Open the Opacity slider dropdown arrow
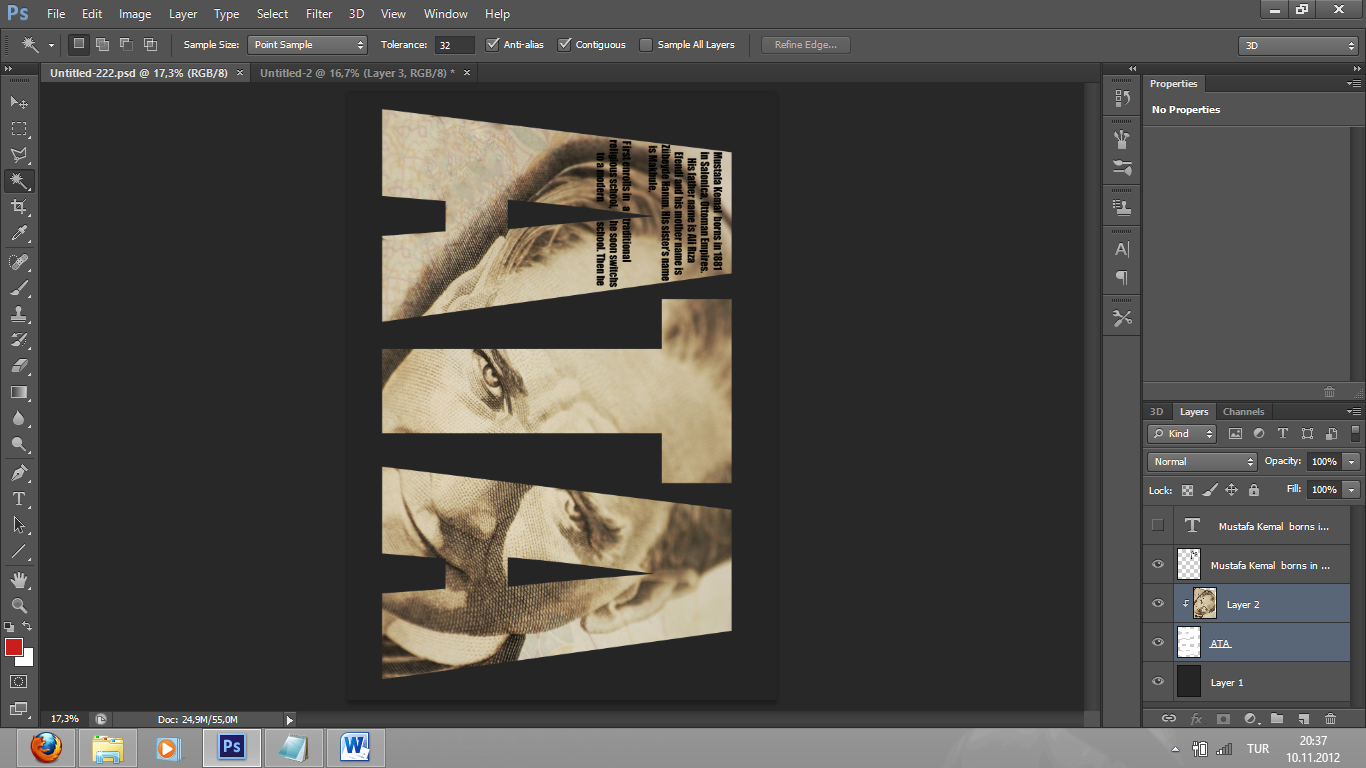Screen dimensions: 1366x768 point(1352,462)
